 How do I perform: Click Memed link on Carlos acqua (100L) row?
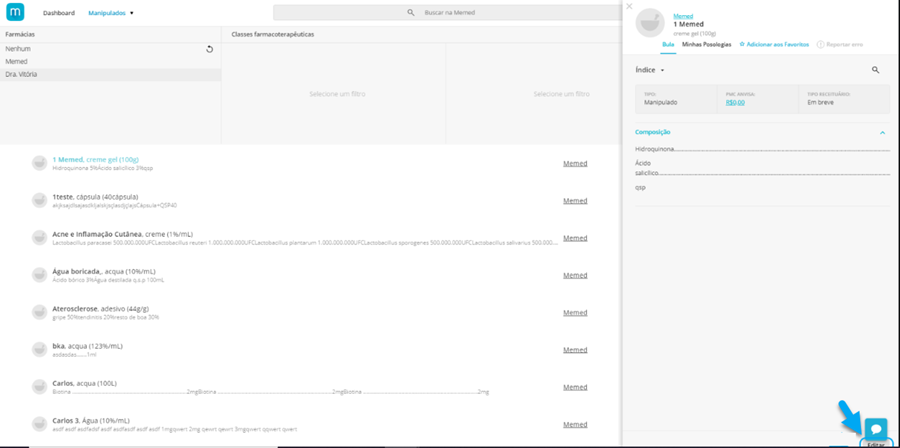[x=575, y=387]
